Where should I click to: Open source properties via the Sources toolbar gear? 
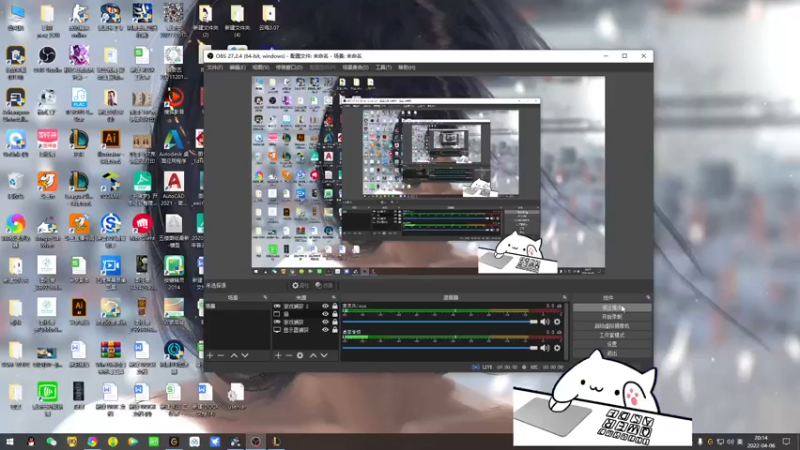click(300, 355)
